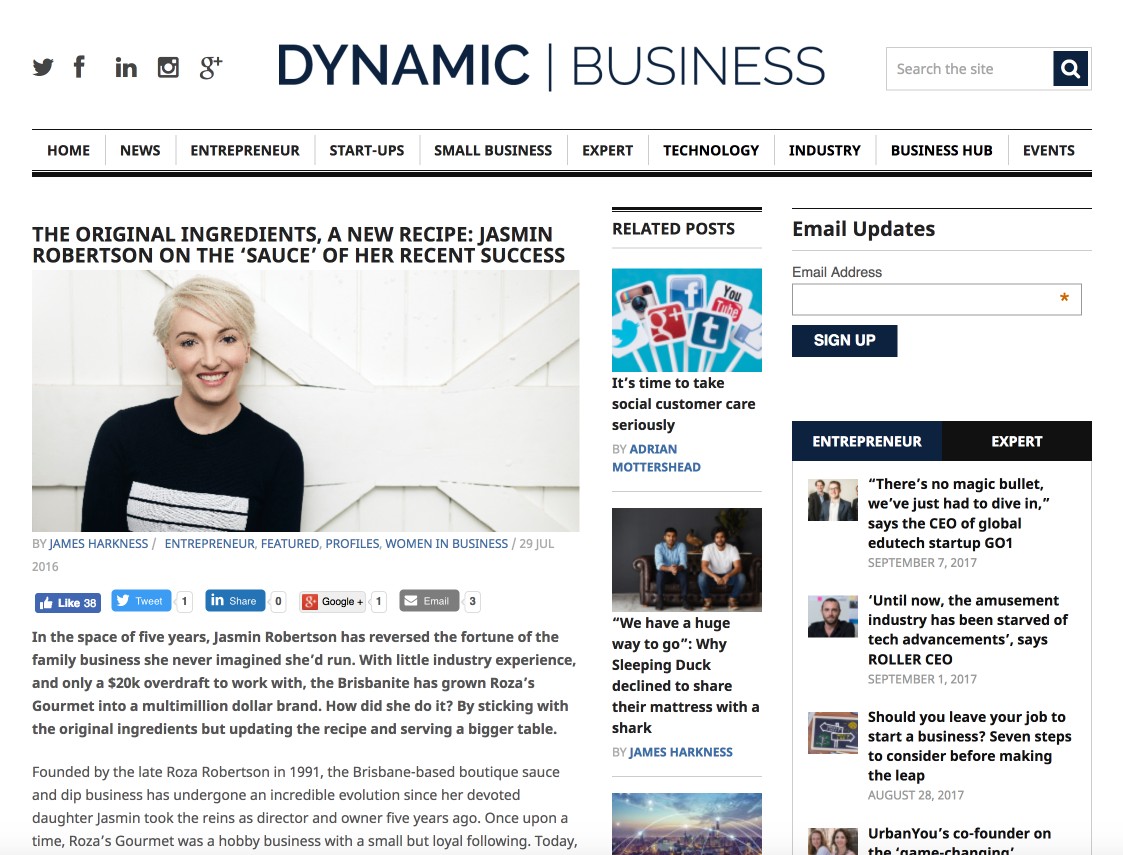This screenshot has height=855, width=1123.
Task: Tweet this article
Action: (141, 601)
